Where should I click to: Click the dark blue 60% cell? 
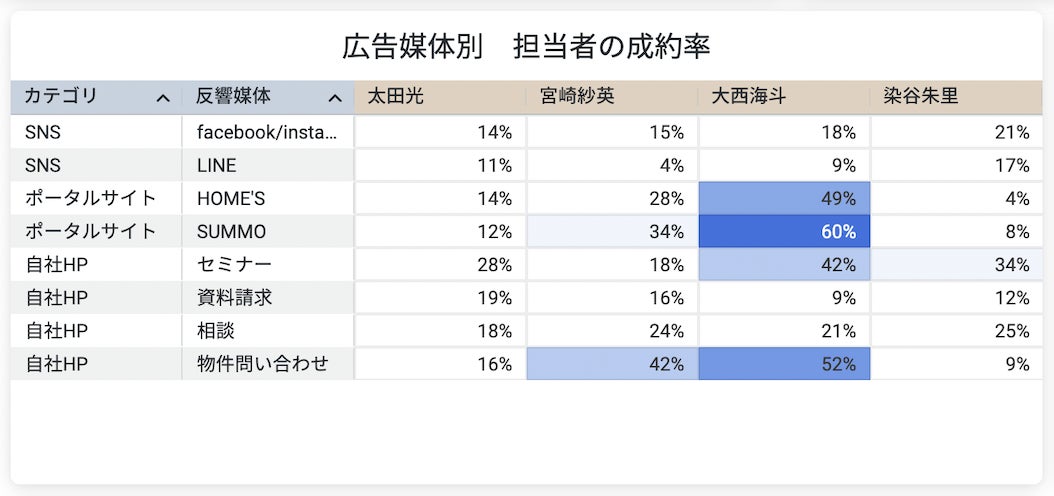point(784,232)
